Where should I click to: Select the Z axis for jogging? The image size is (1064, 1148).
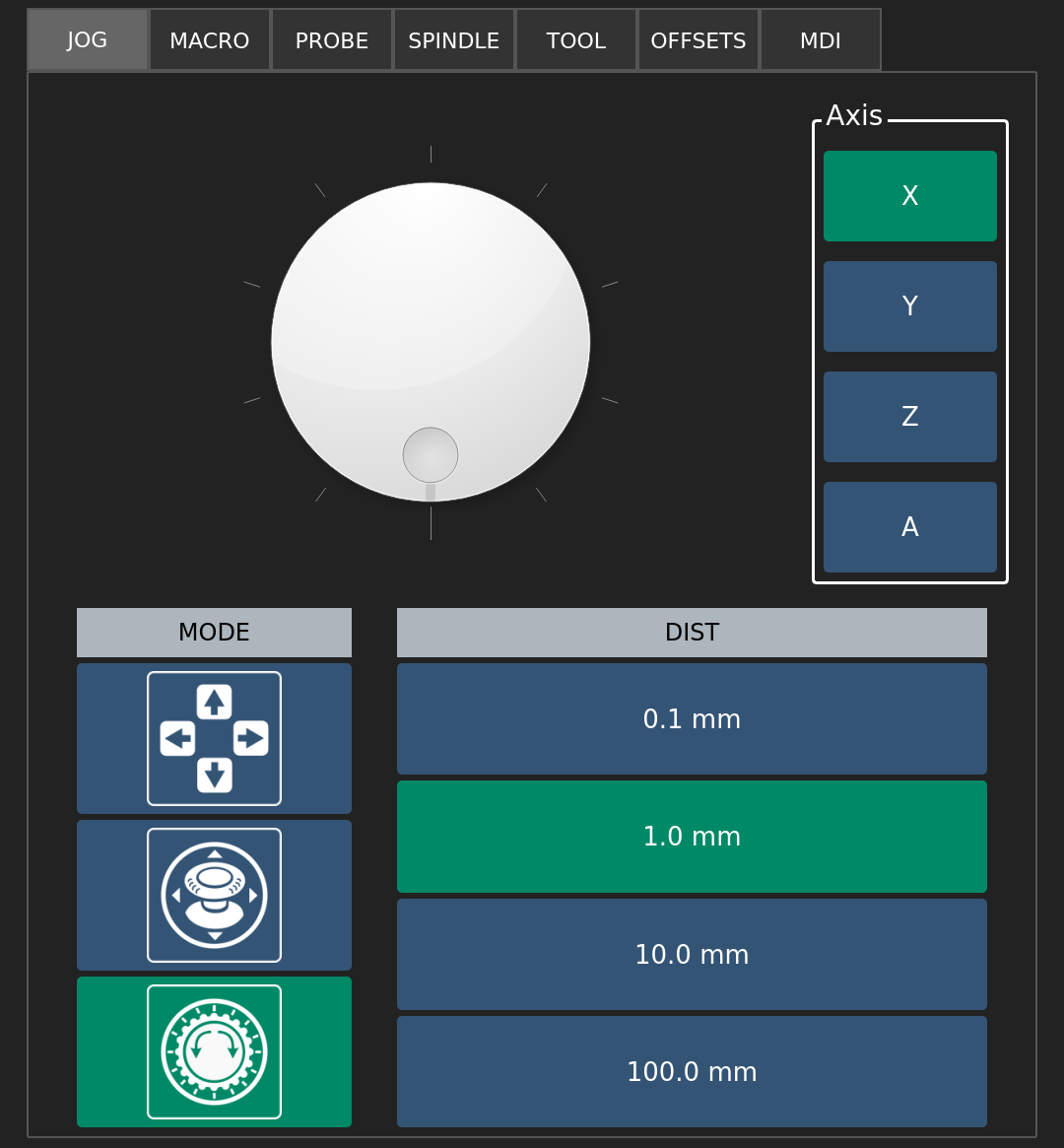pyautogui.click(x=909, y=417)
